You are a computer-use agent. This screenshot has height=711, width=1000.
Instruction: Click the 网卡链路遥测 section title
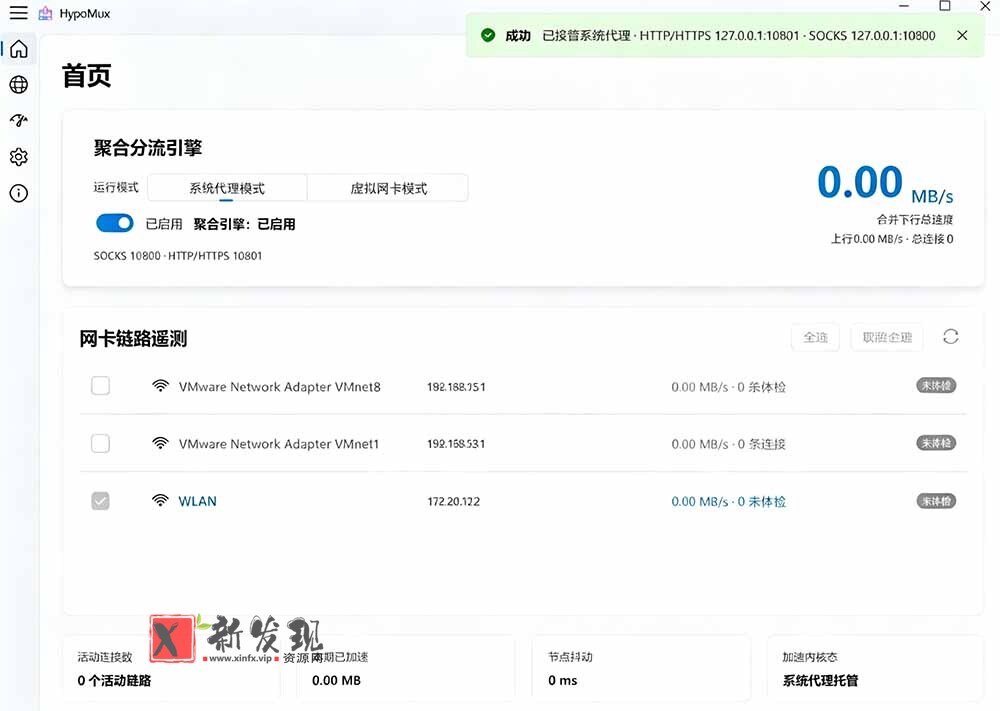point(133,339)
